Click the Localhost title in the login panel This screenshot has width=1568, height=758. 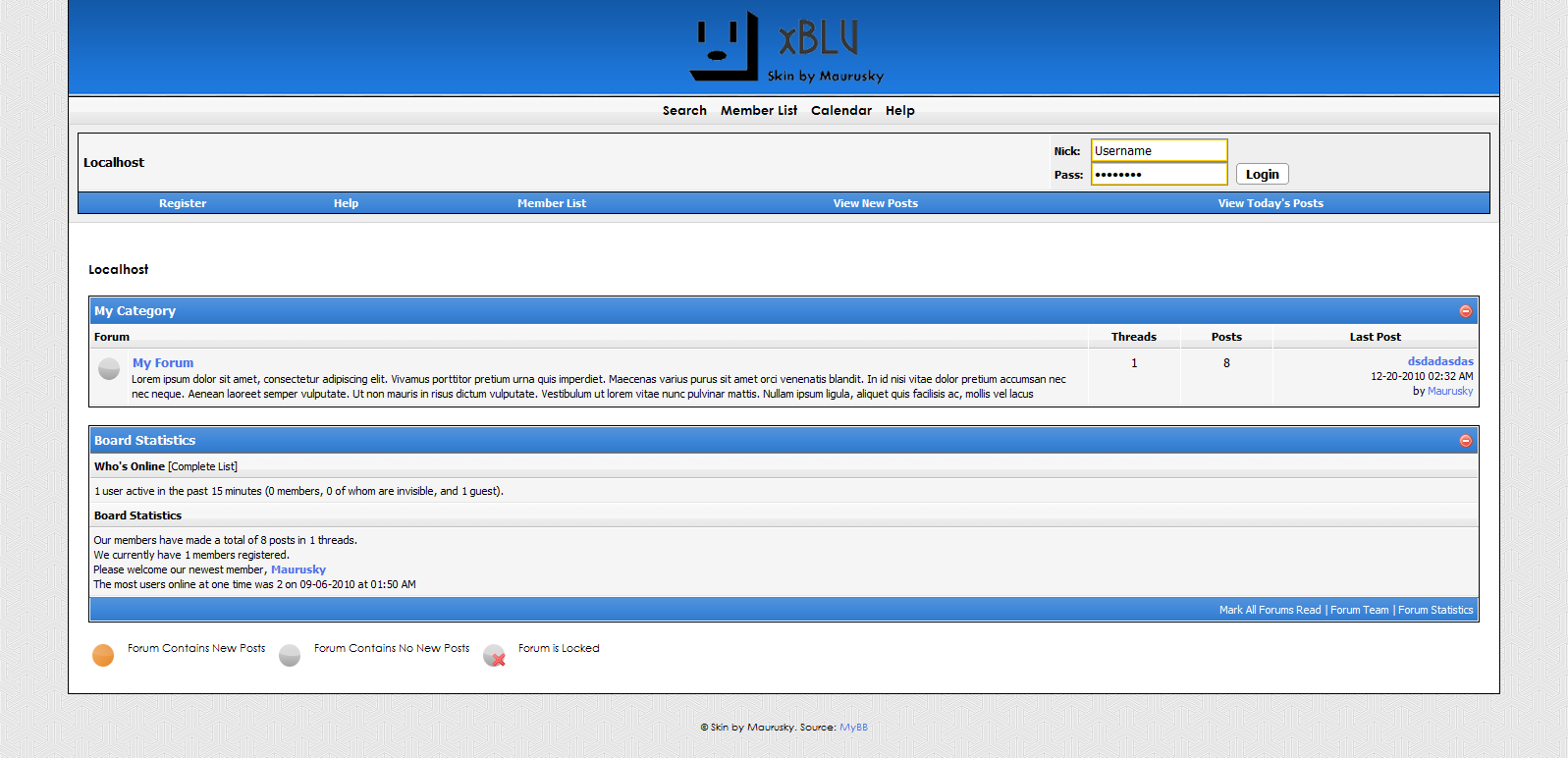(114, 163)
